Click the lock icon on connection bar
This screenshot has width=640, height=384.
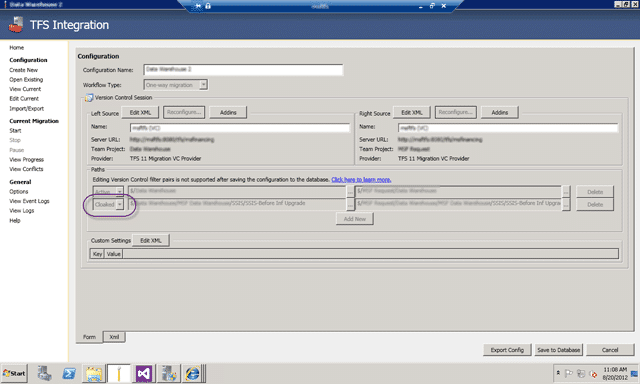click(x=208, y=6)
